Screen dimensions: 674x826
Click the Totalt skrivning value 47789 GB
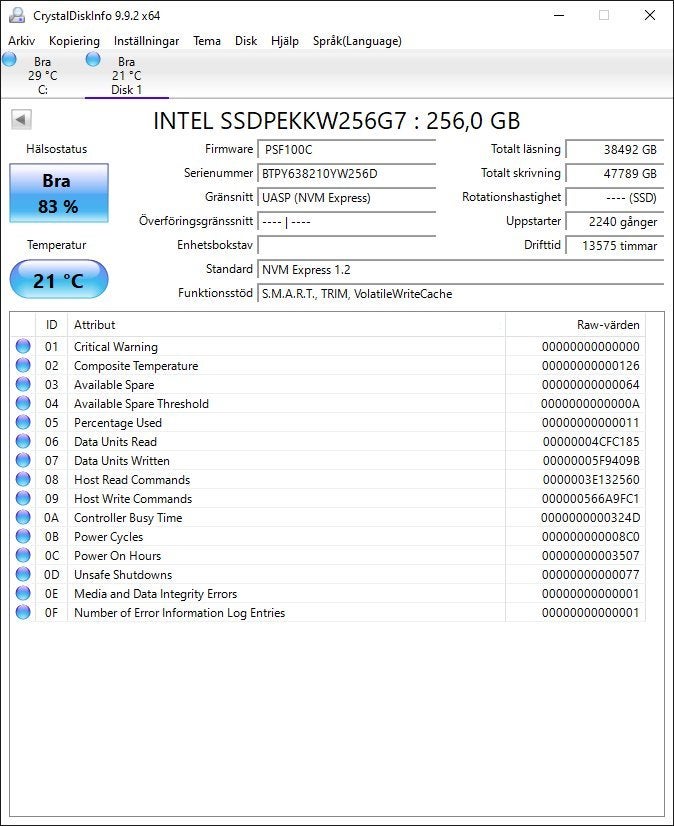(x=614, y=173)
